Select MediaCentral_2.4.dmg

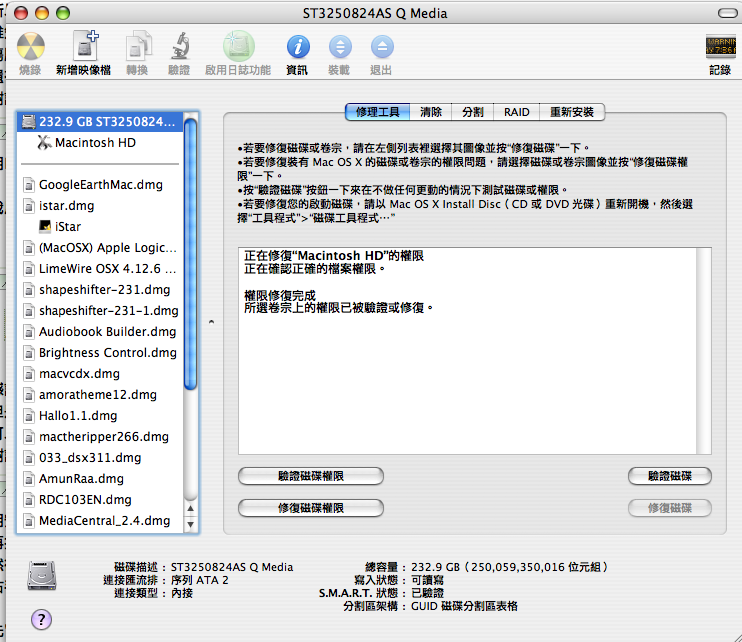pos(100,521)
